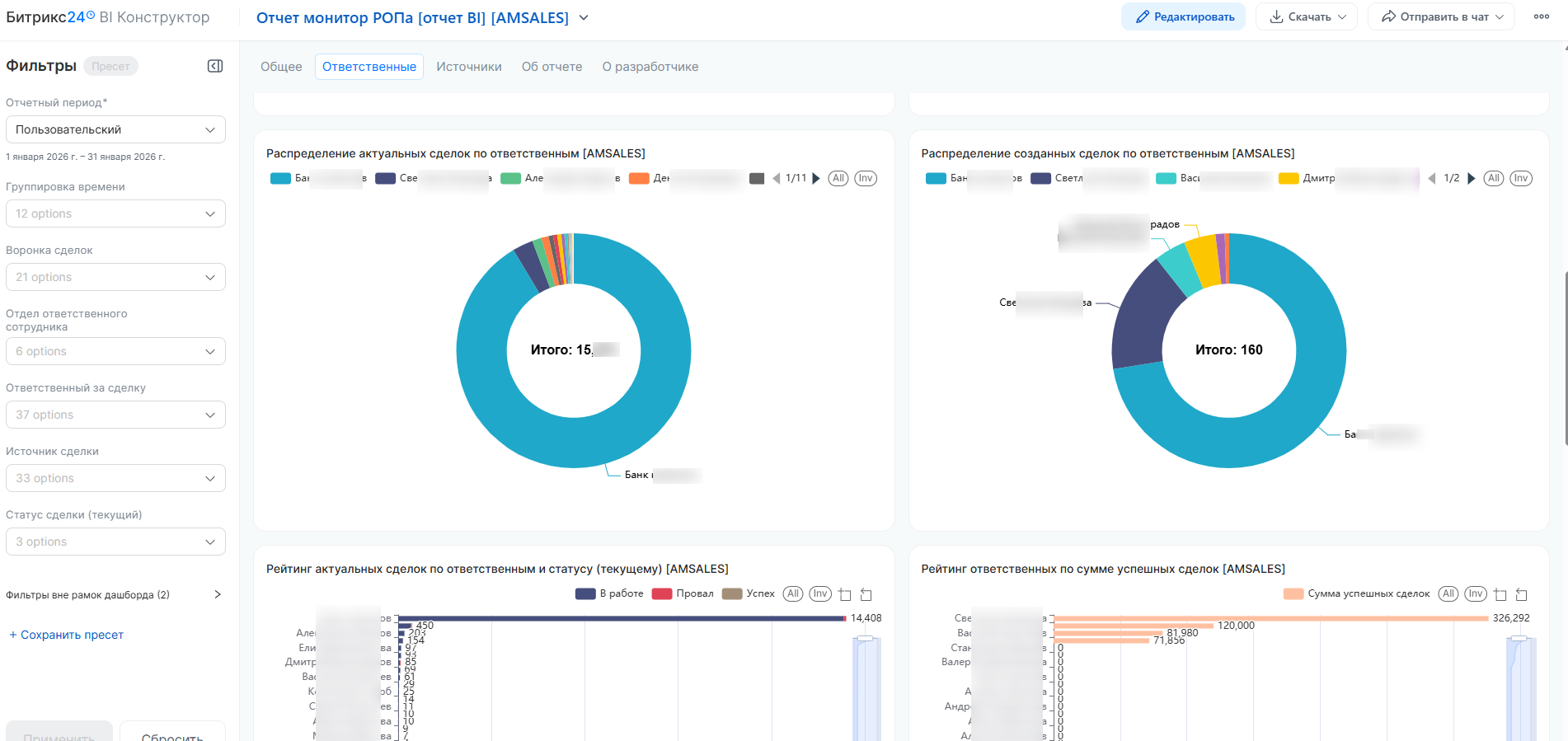Viewport: 1568px width, 741px height.
Task: Click the pencil Edit button
Action: (1184, 16)
